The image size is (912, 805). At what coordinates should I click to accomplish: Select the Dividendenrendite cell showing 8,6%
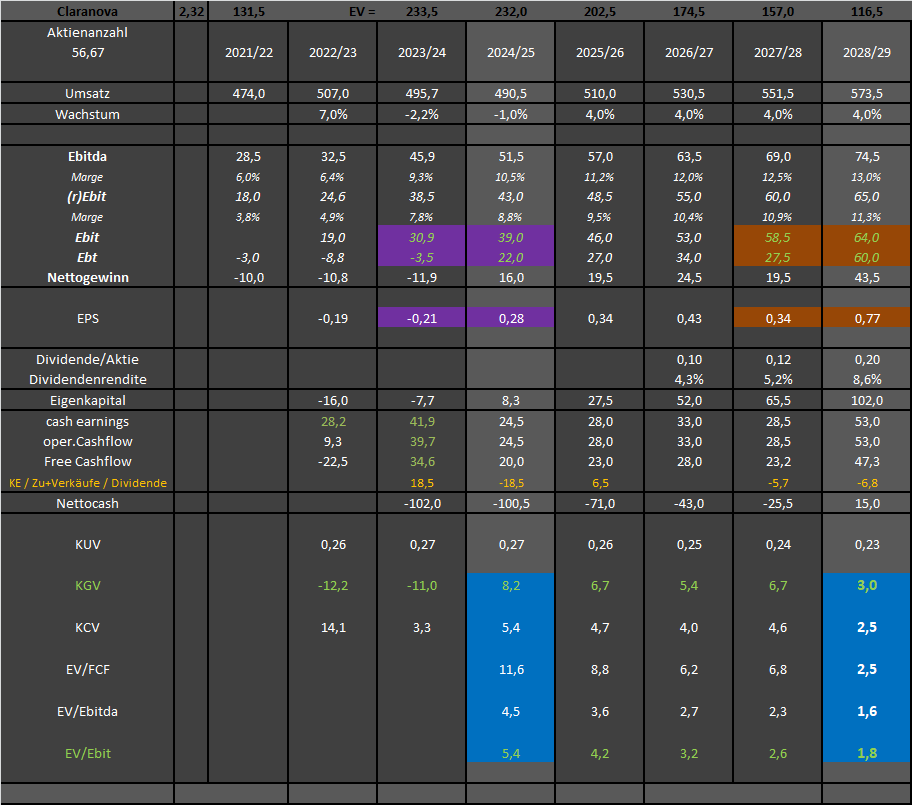866,379
